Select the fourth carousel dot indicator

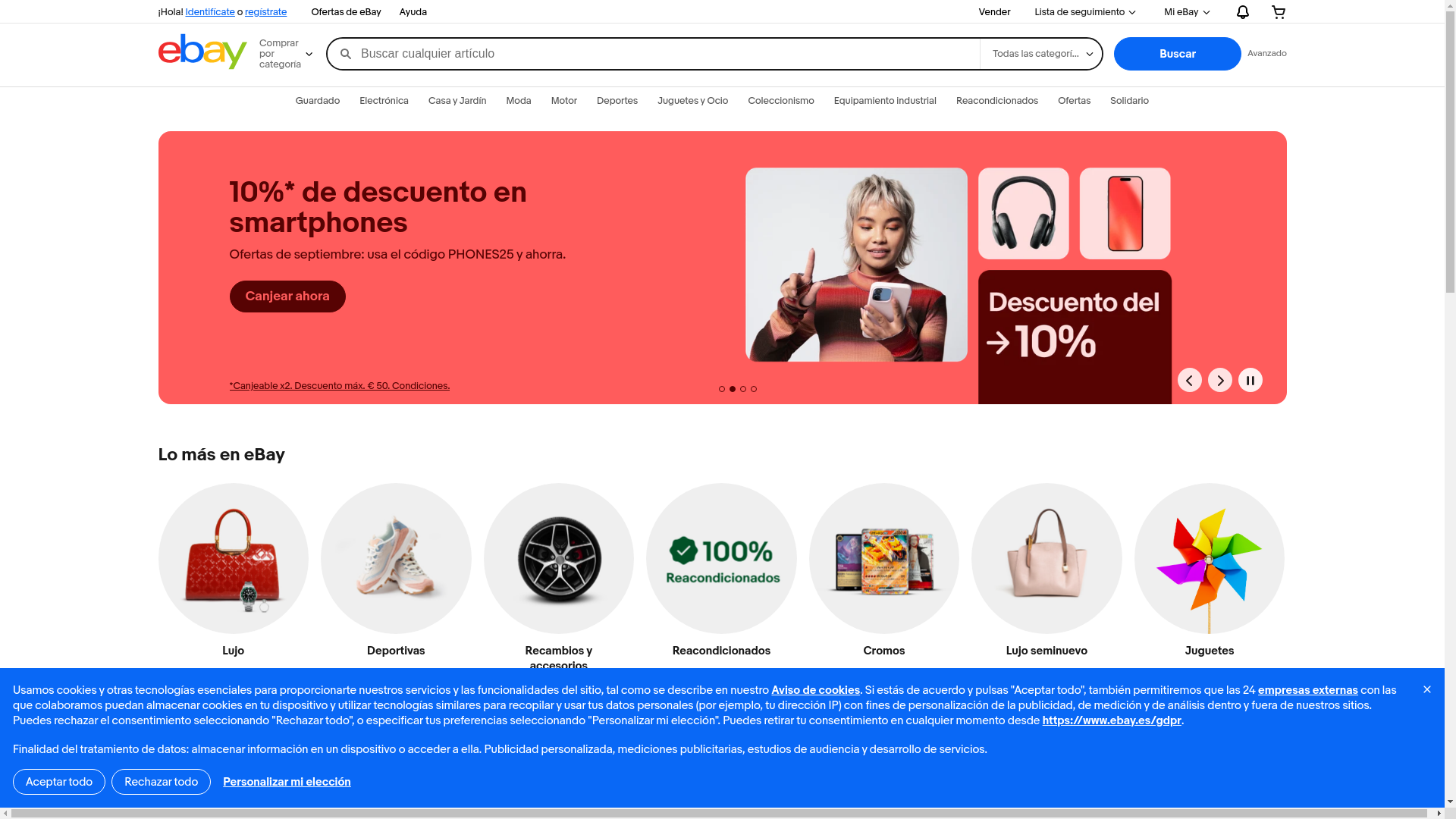click(x=754, y=389)
